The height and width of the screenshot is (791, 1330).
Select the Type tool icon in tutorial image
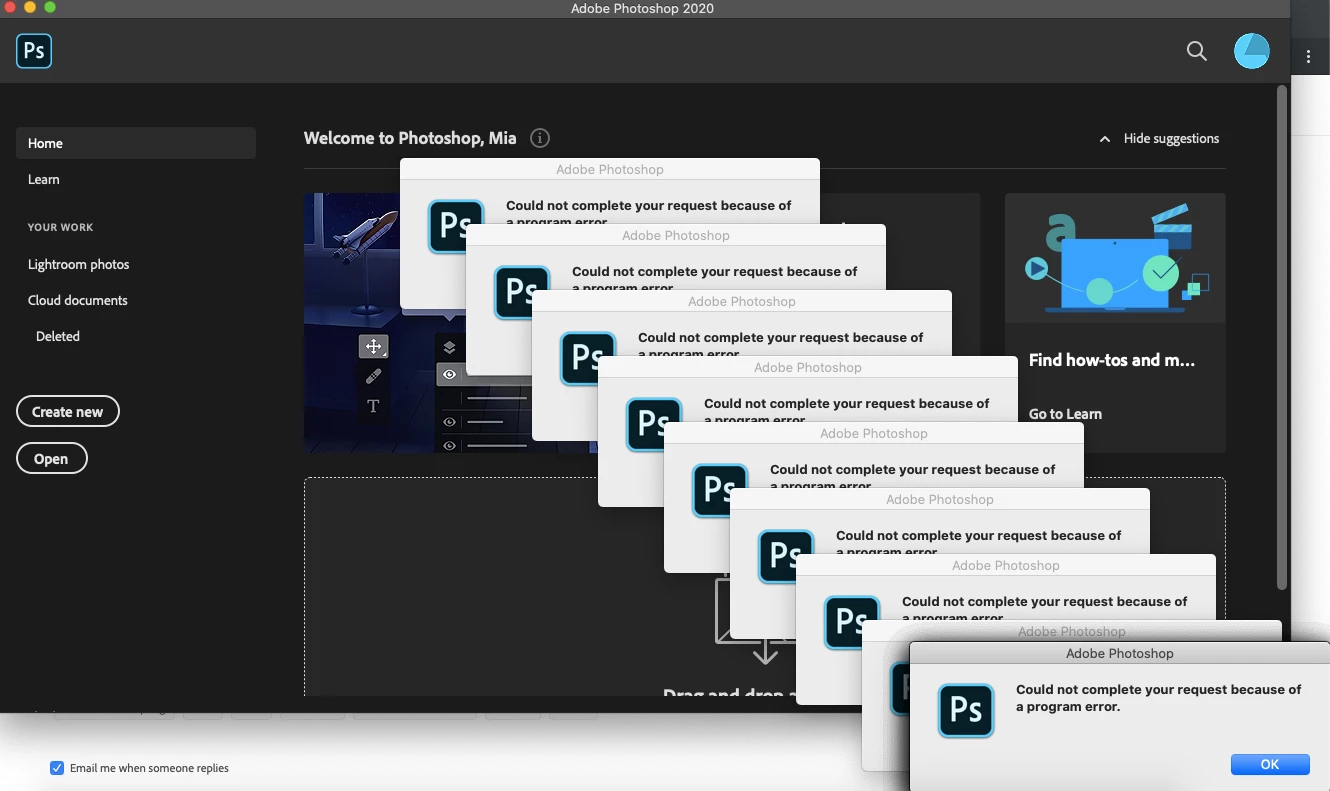(x=373, y=406)
